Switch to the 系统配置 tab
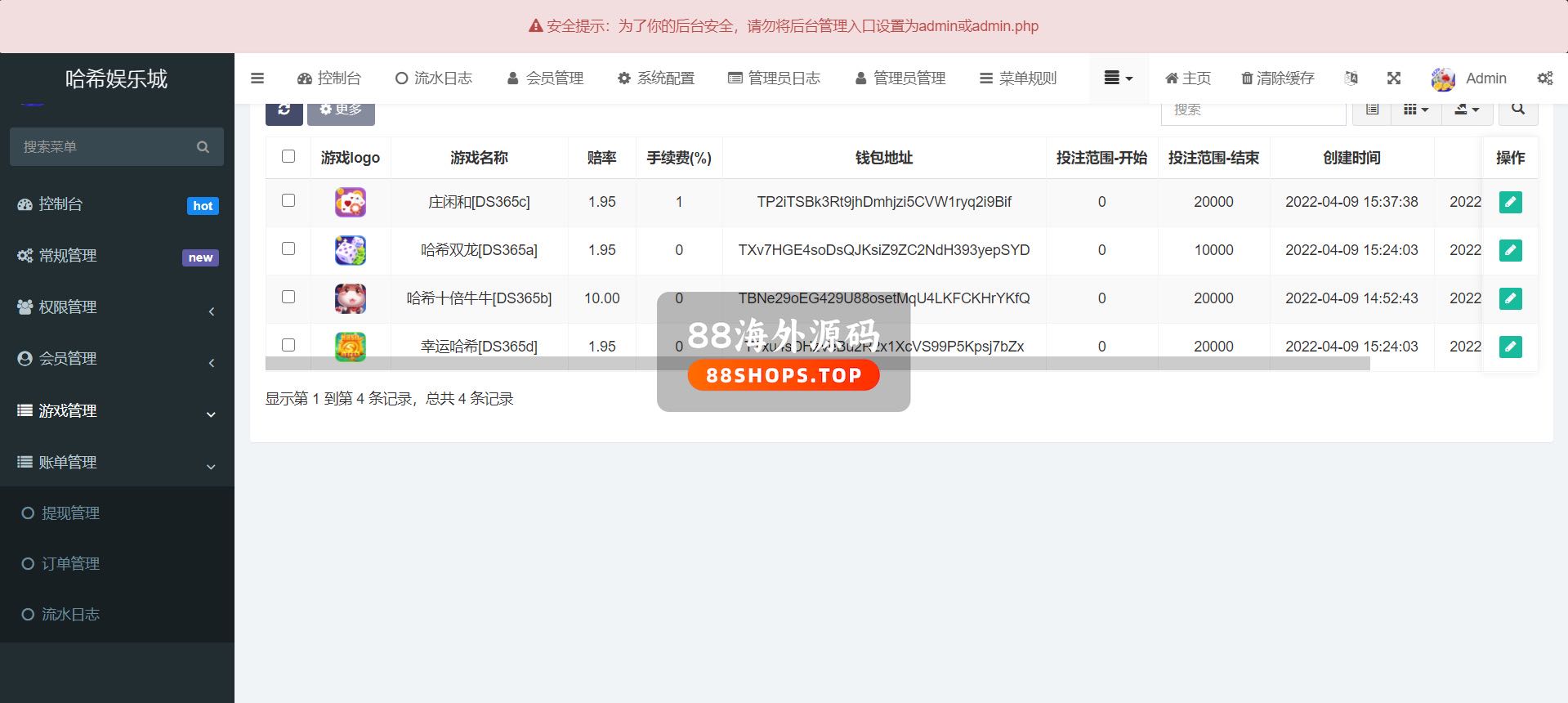 pyautogui.click(x=656, y=78)
